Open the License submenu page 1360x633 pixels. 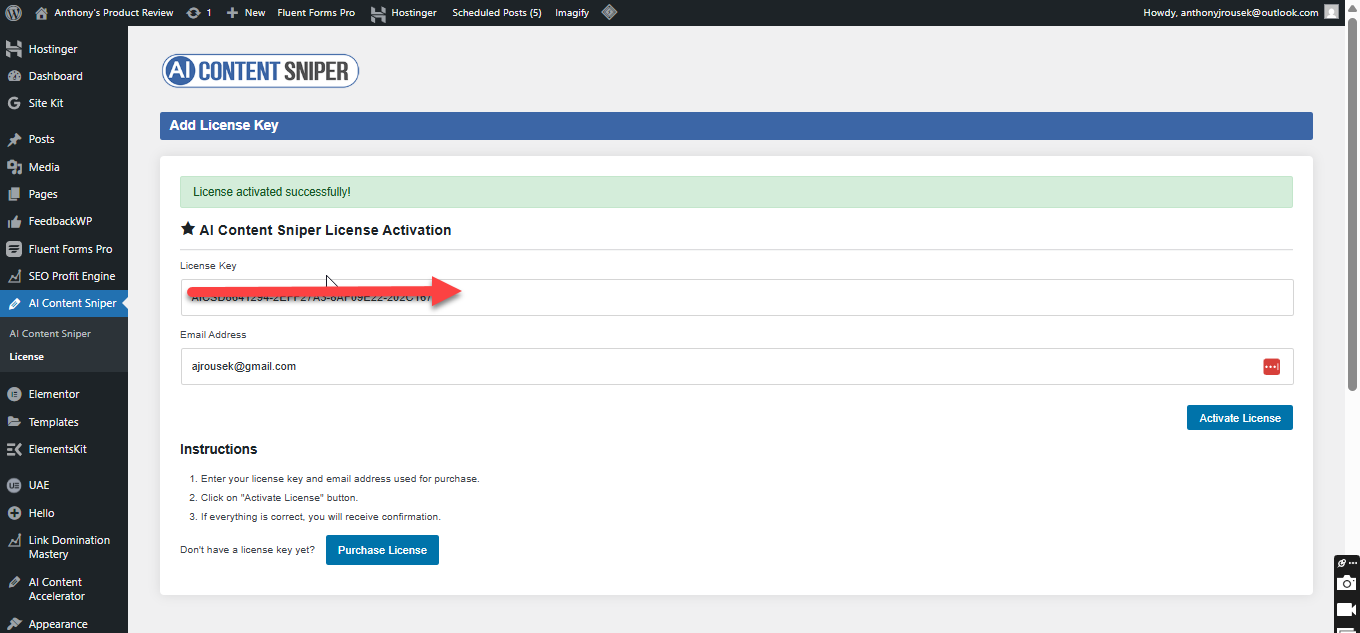tap(26, 356)
